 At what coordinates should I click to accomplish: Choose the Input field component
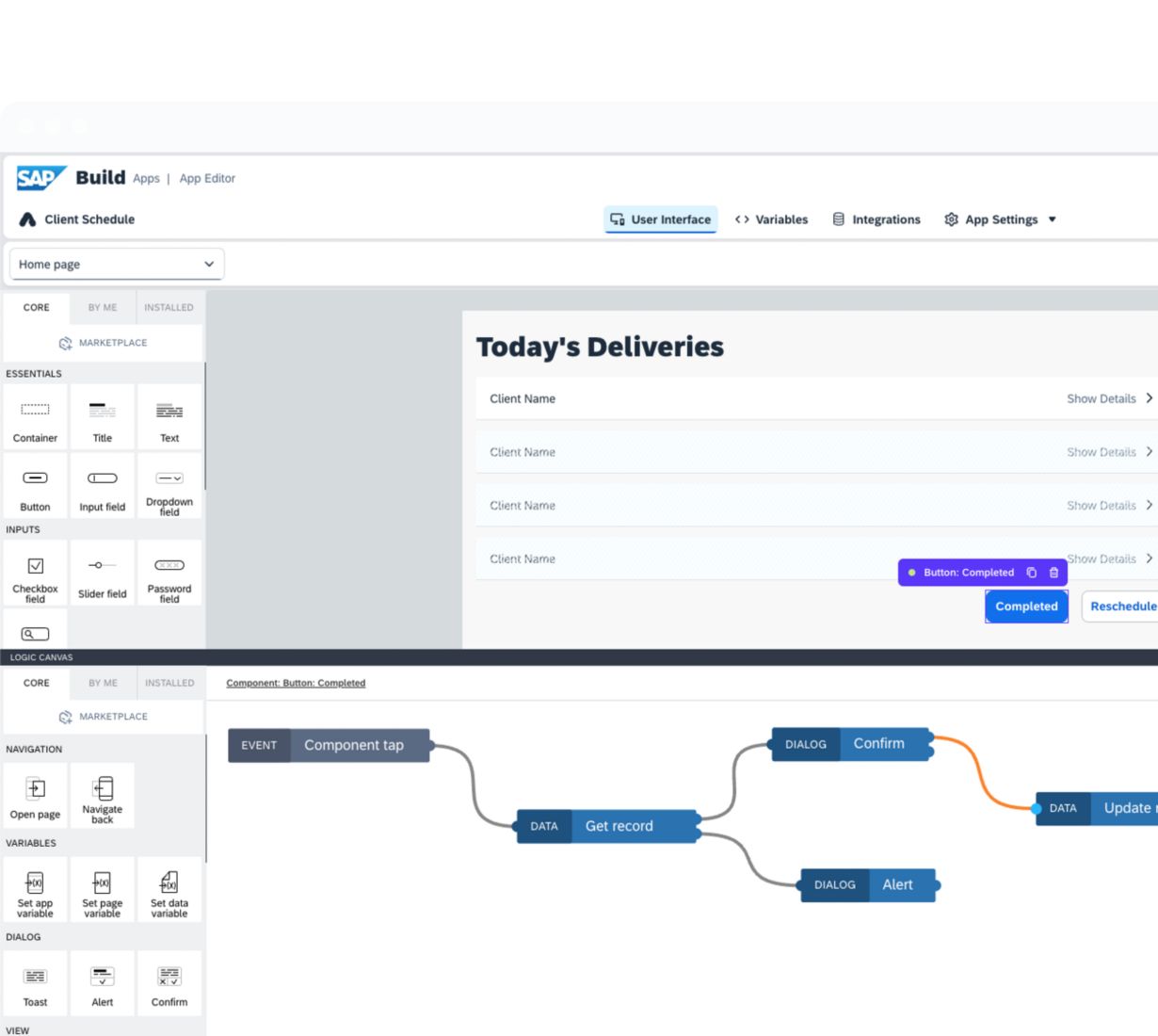point(102,486)
